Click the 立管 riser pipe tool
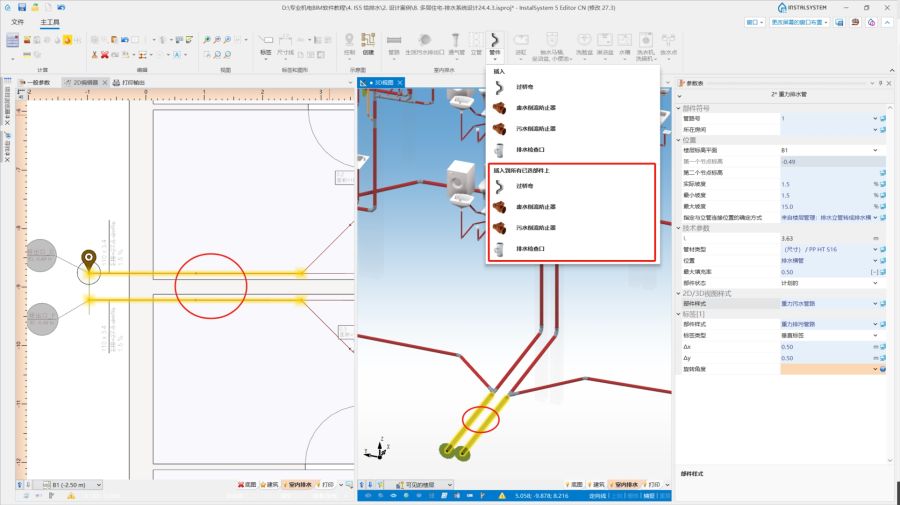Screen dimensions: 900x505 click(476, 43)
